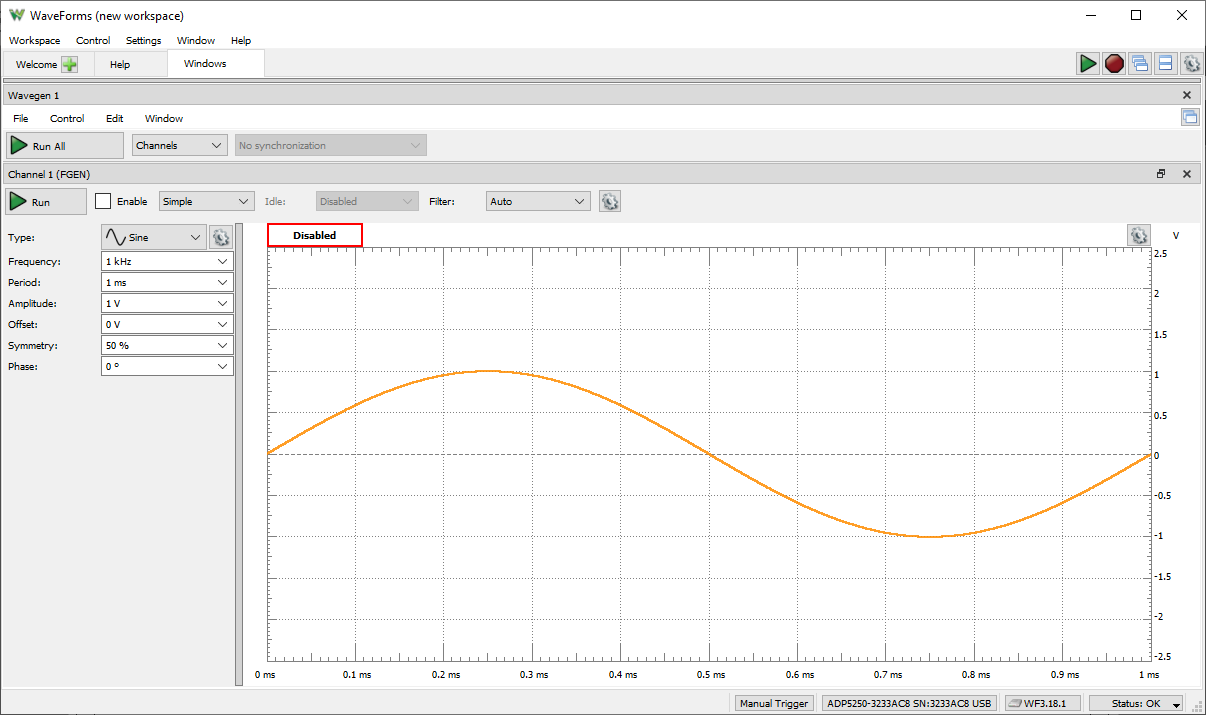The image size is (1206, 715).
Task: Open the Settings menu
Action: tap(143, 41)
